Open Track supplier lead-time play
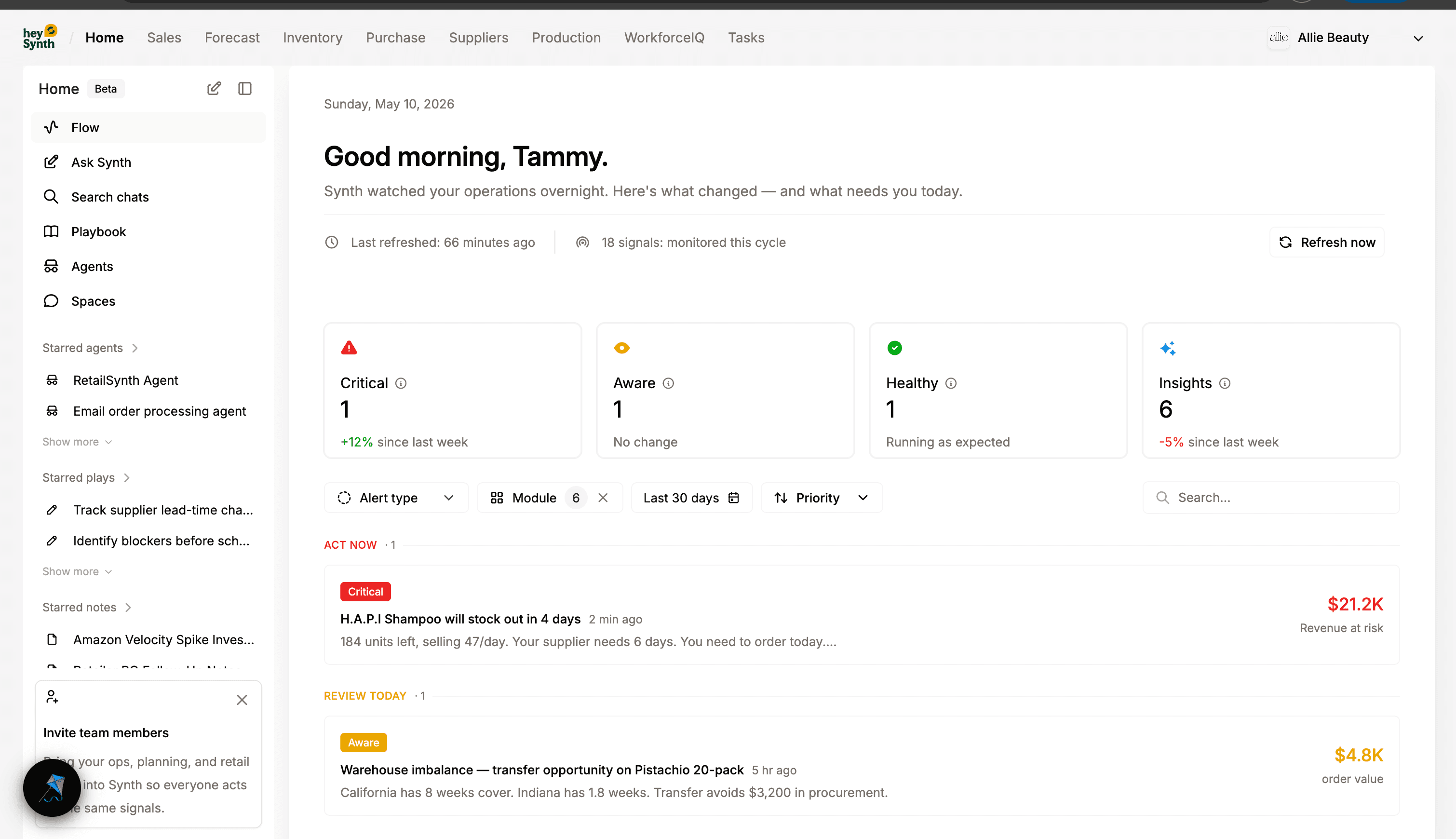 coord(148,510)
